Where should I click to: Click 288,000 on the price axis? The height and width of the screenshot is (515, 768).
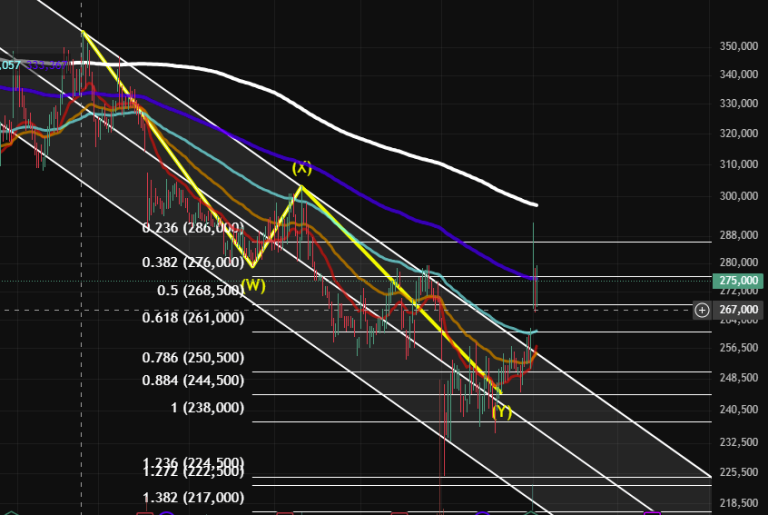pos(739,235)
